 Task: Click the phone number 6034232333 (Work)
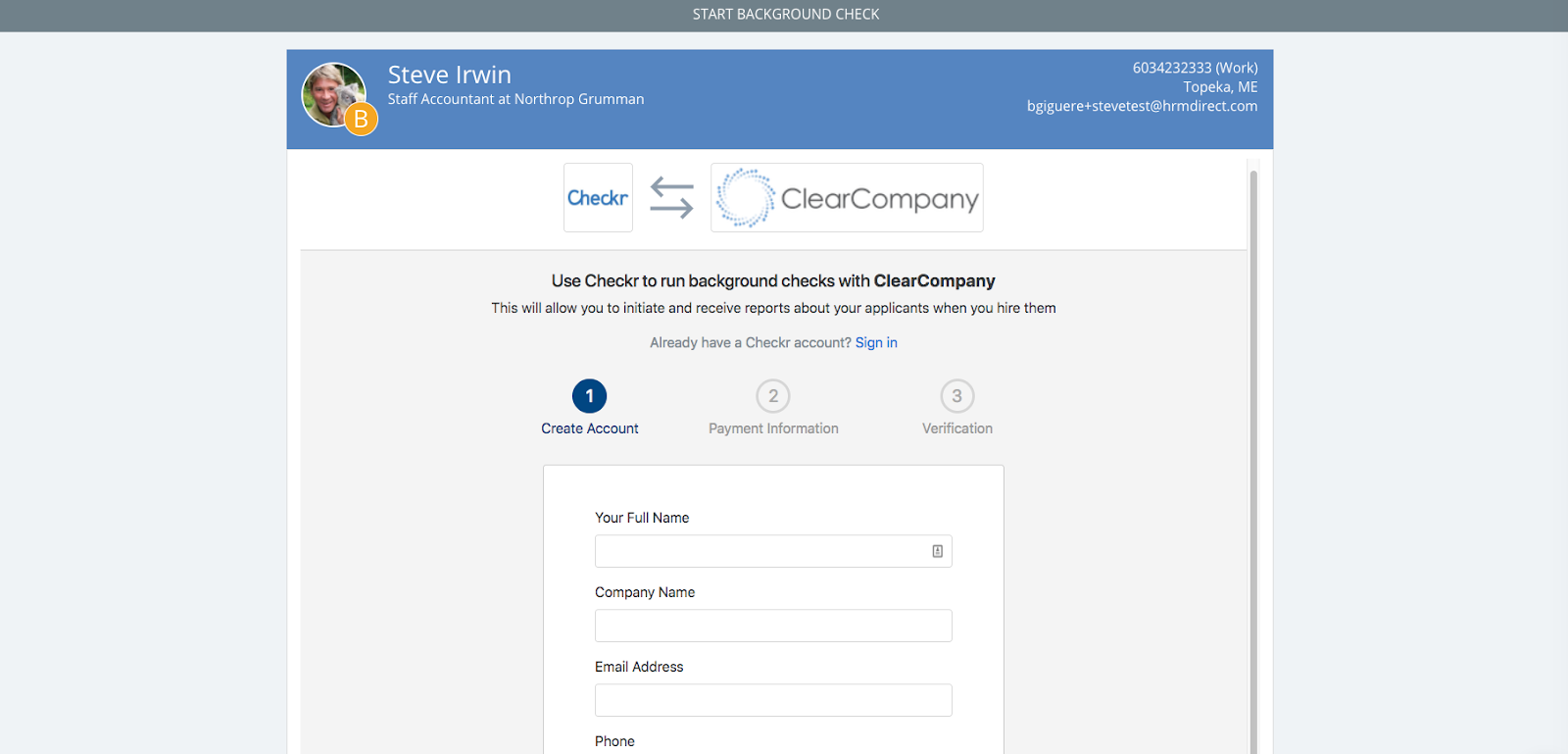(x=1195, y=68)
